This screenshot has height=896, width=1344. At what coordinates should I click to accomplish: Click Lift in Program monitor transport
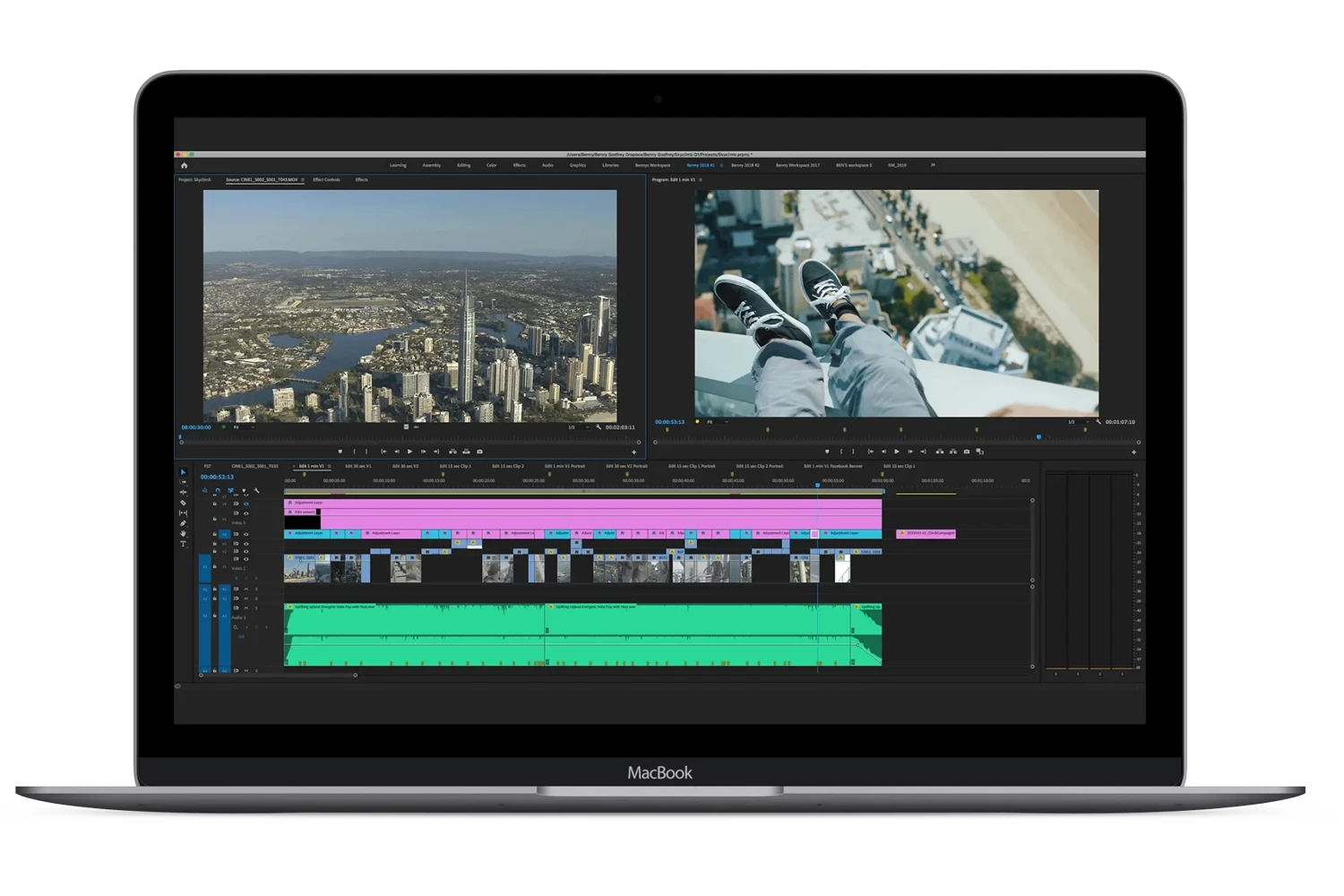[x=940, y=452]
